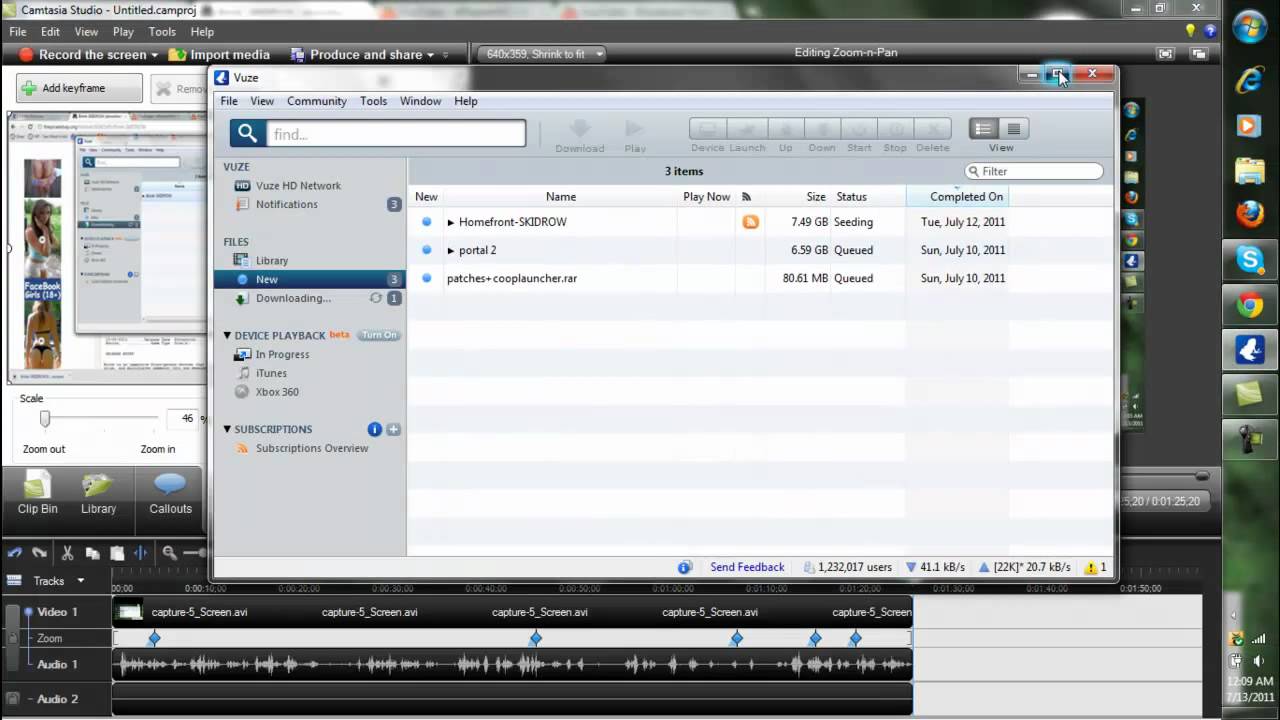Click Redo icon in Camtasia timeline toolbar
Screen dimensions: 1280x720
(x=39, y=552)
